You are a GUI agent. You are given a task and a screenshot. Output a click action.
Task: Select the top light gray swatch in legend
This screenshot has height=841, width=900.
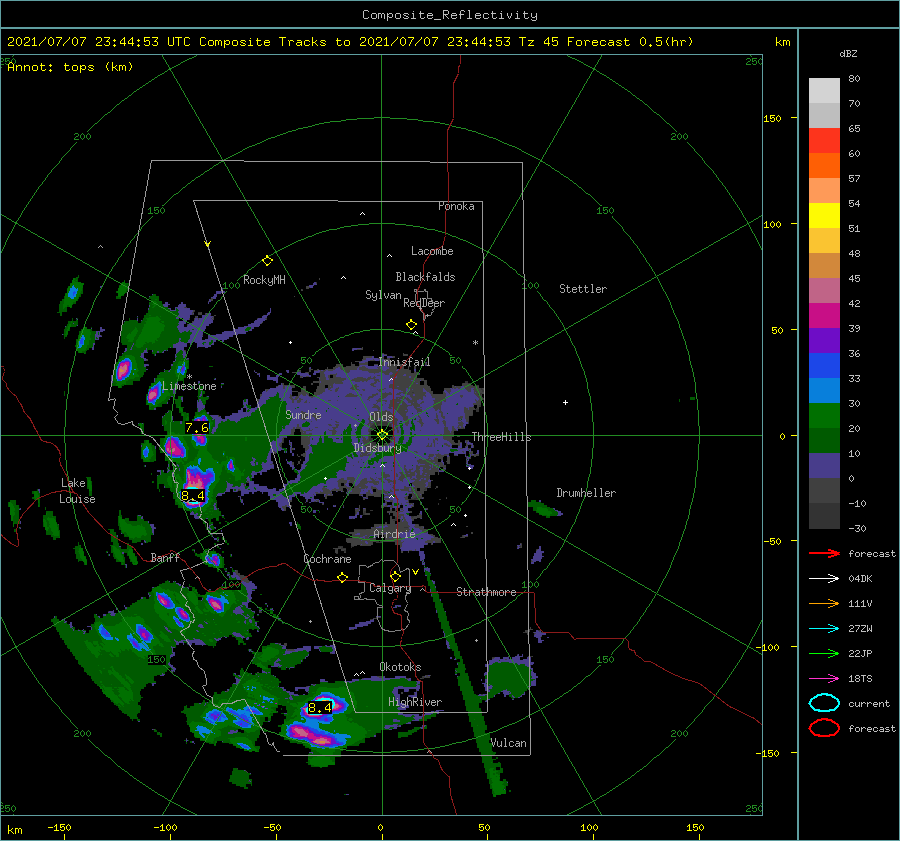(824, 91)
